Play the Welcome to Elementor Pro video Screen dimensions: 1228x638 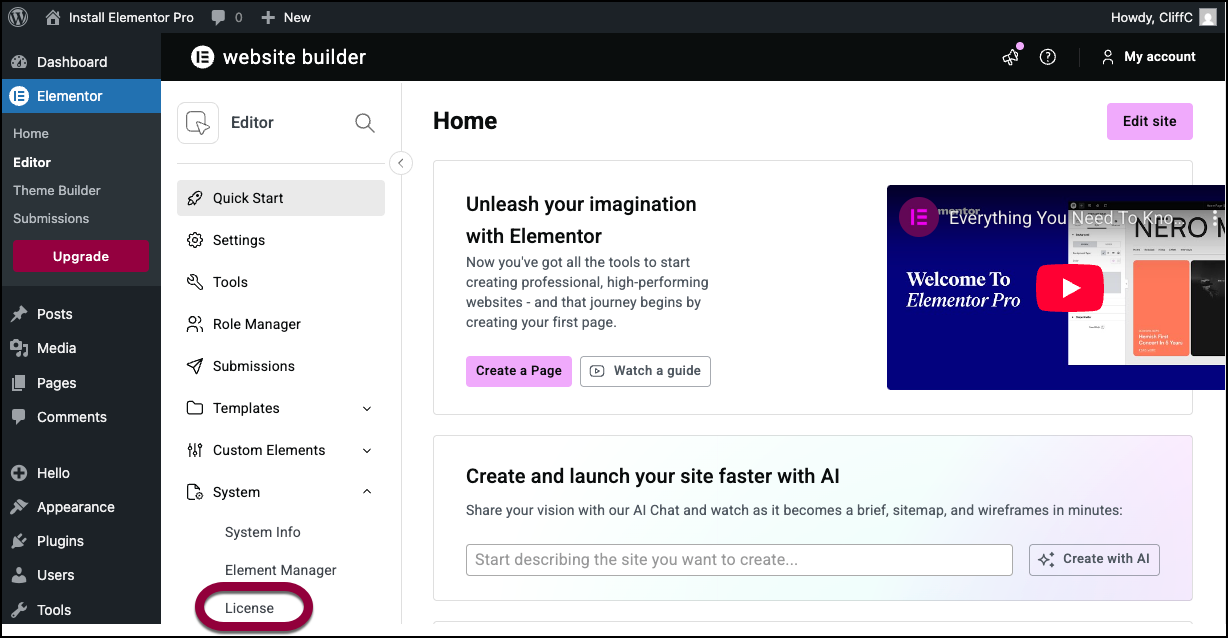coord(1069,288)
